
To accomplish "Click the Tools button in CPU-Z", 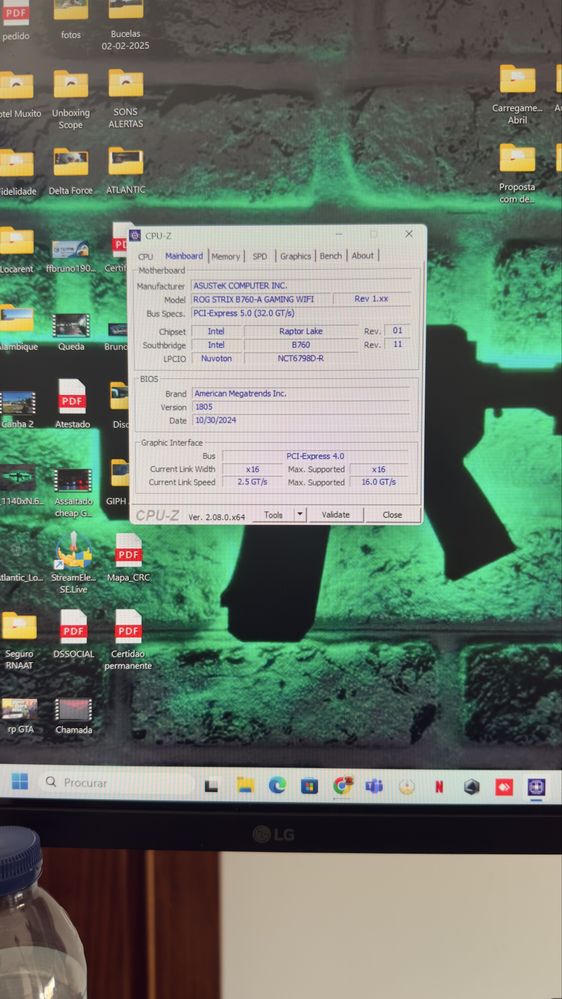I will 273,515.
